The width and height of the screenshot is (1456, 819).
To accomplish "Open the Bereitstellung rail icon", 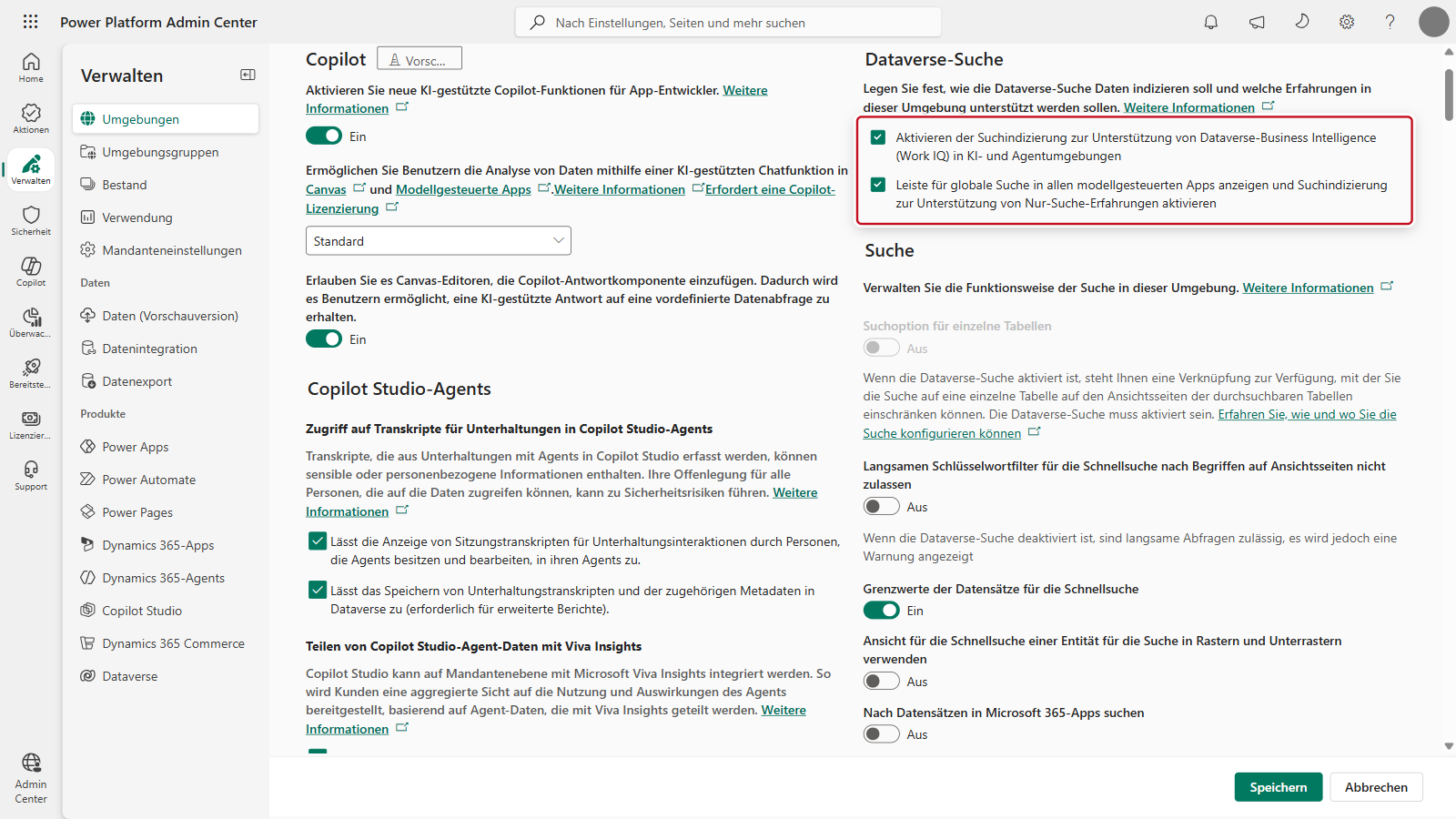I will click(31, 373).
